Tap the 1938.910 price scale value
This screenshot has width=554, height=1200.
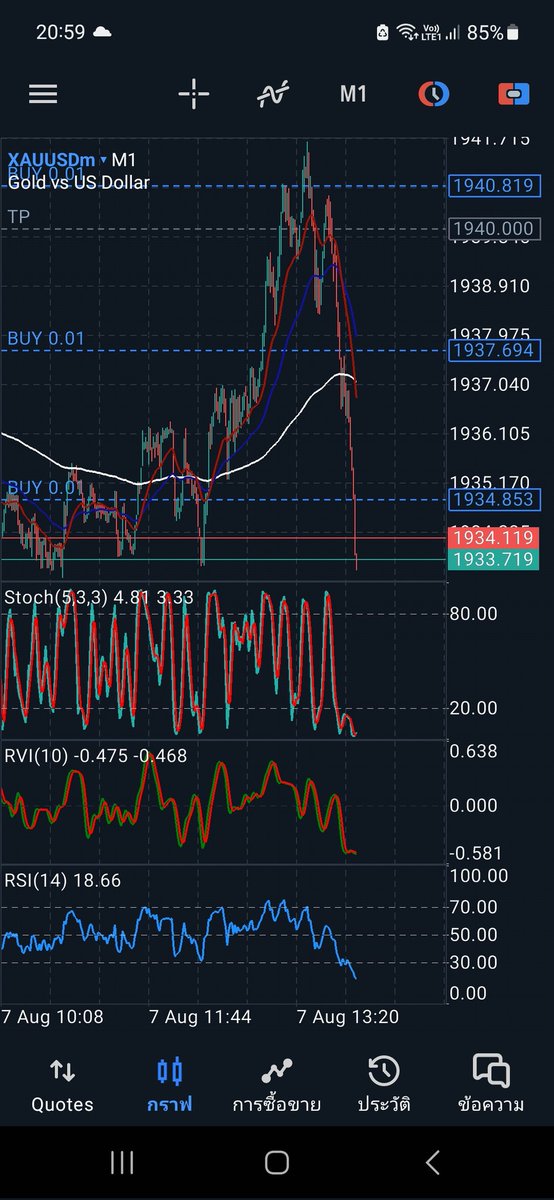pyautogui.click(x=490, y=286)
